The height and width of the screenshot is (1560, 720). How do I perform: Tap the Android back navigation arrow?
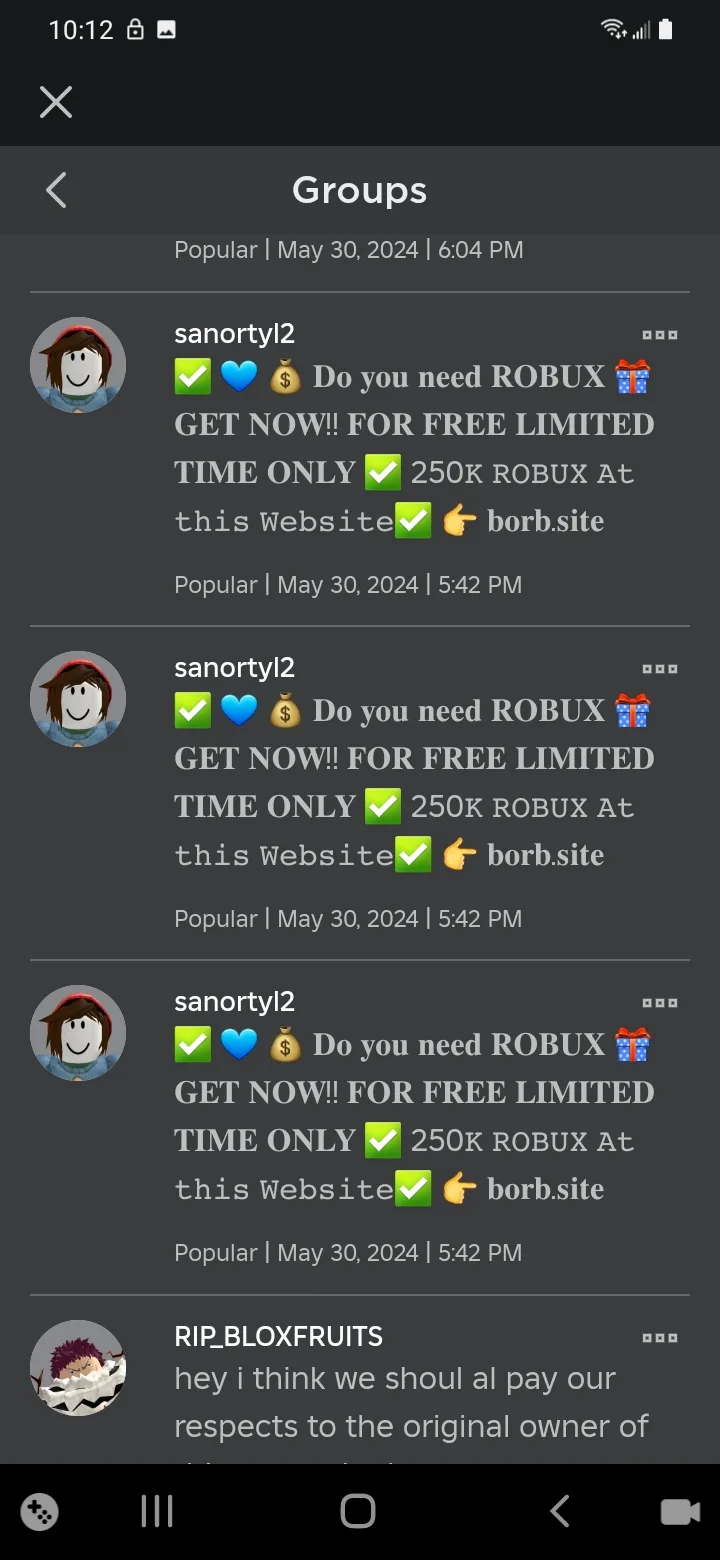coord(560,1511)
